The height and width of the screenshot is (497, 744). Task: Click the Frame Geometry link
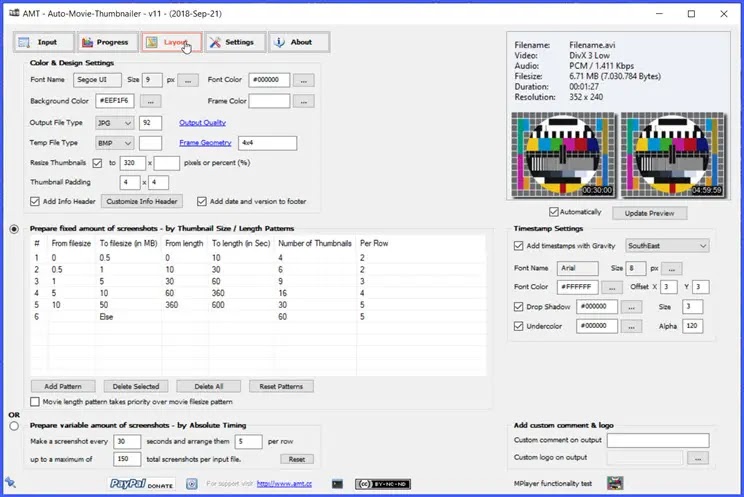(205, 142)
